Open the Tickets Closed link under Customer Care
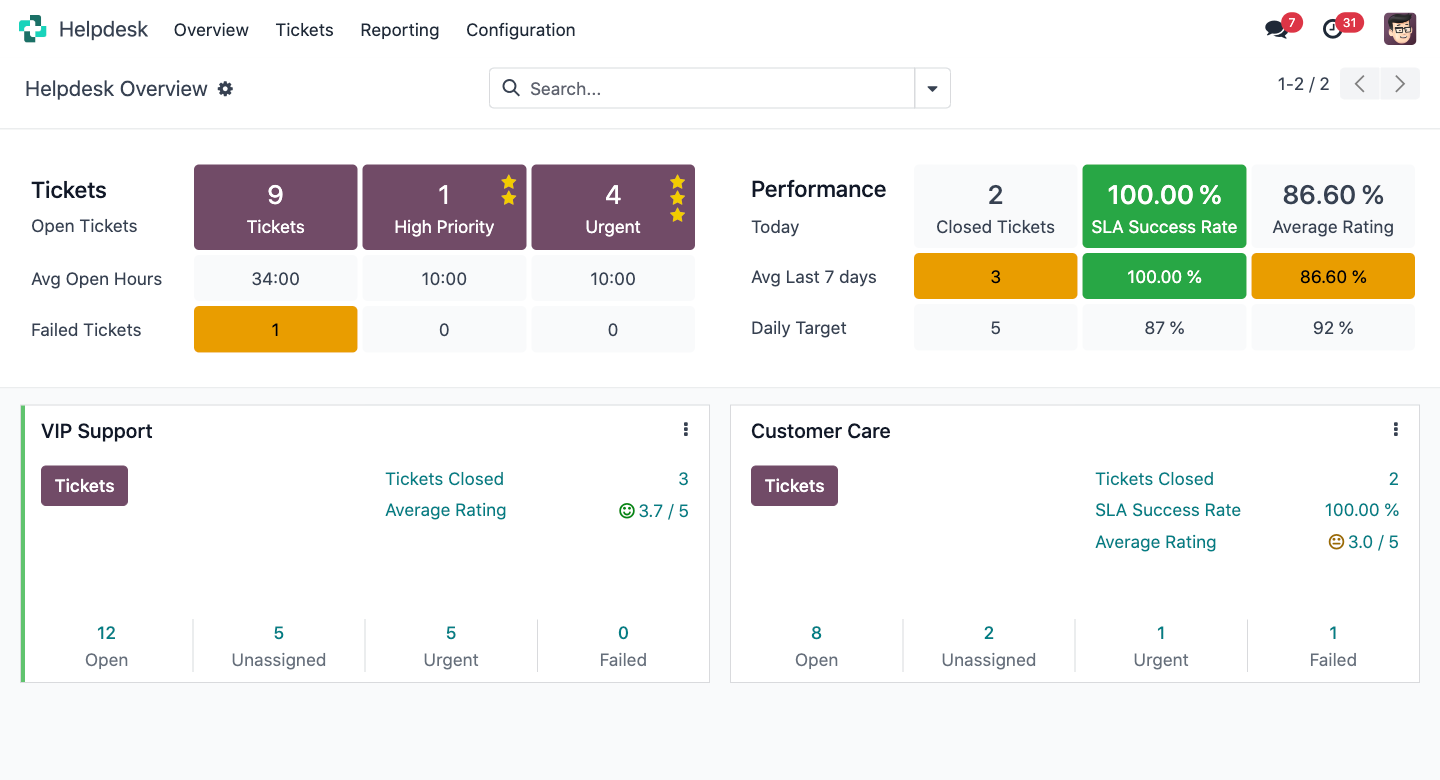The width and height of the screenshot is (1440, 780). 1154,479
